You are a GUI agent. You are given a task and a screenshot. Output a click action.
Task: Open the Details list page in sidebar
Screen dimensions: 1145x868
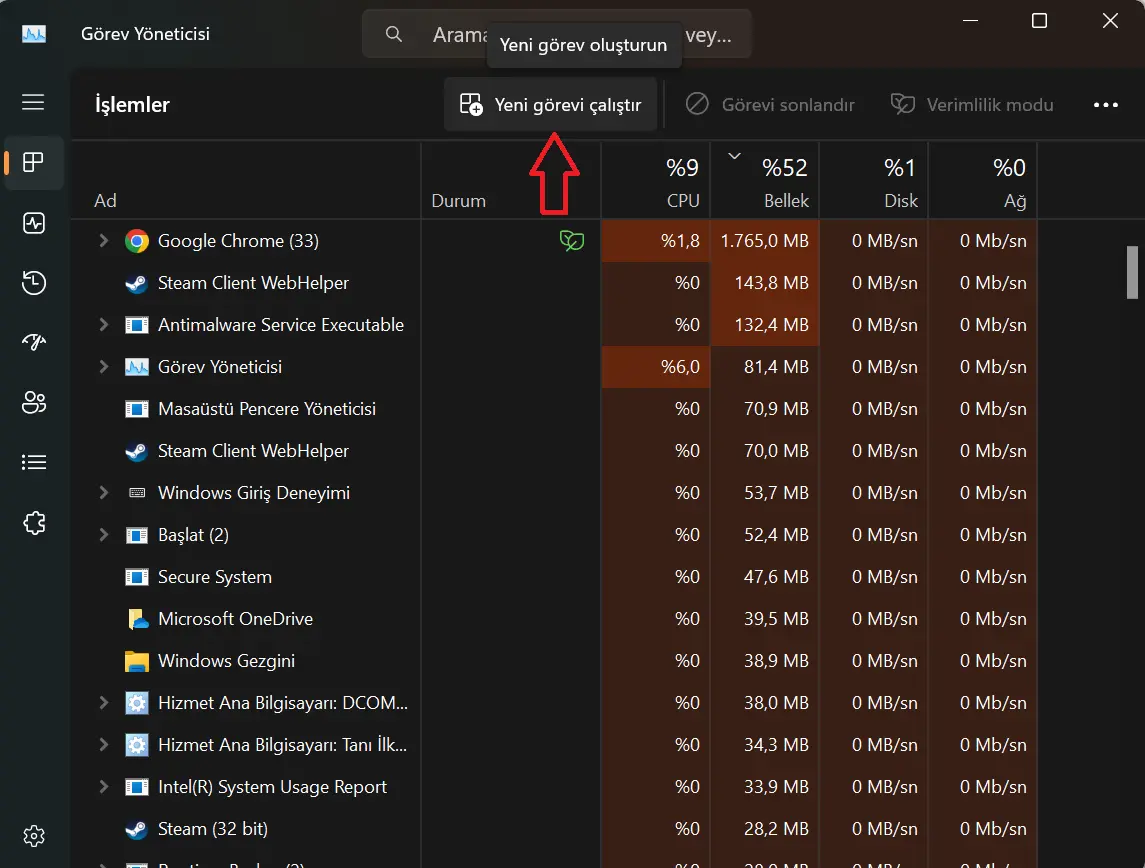click(x=34, y=462)
